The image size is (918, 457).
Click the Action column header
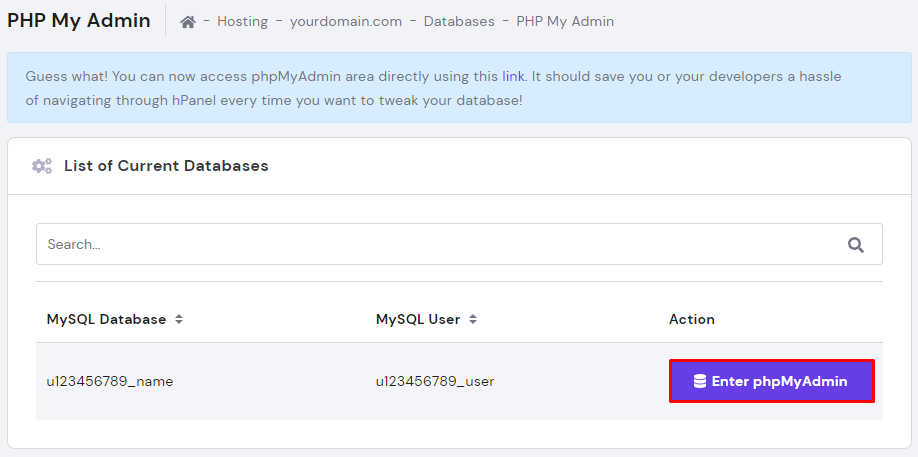point(692,320)
